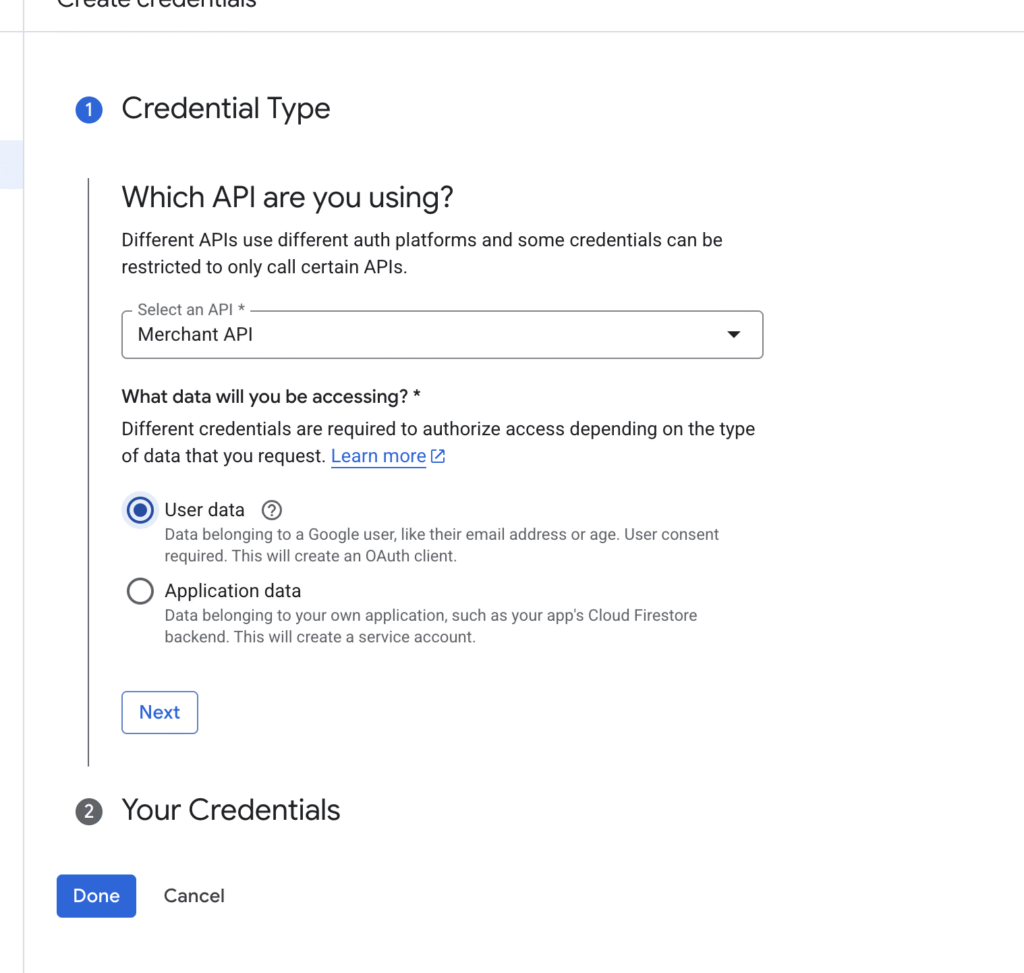Click the highlighted left sidebar item

[x=11, y=165]
